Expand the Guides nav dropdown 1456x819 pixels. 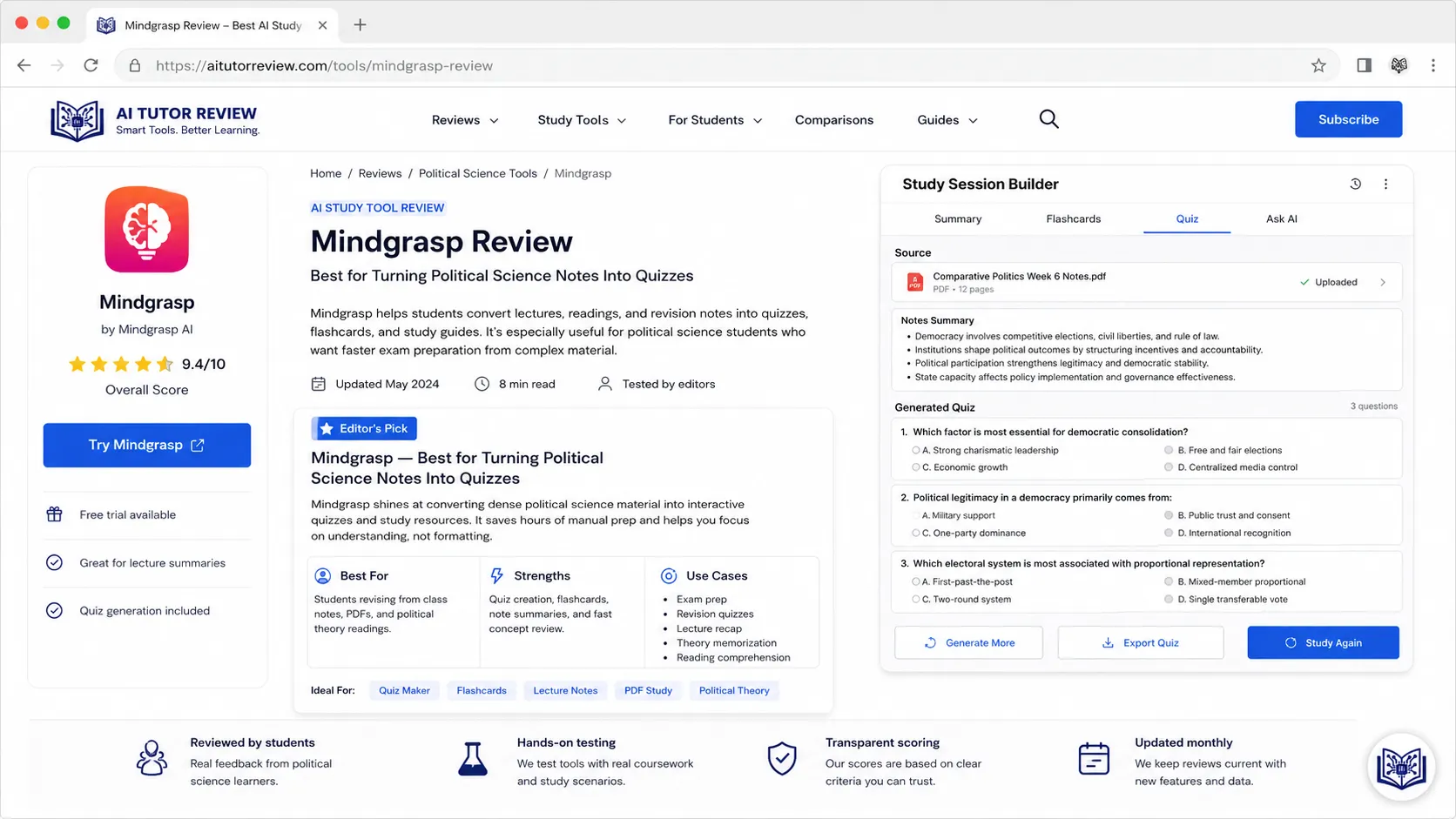tap(947, 120)
